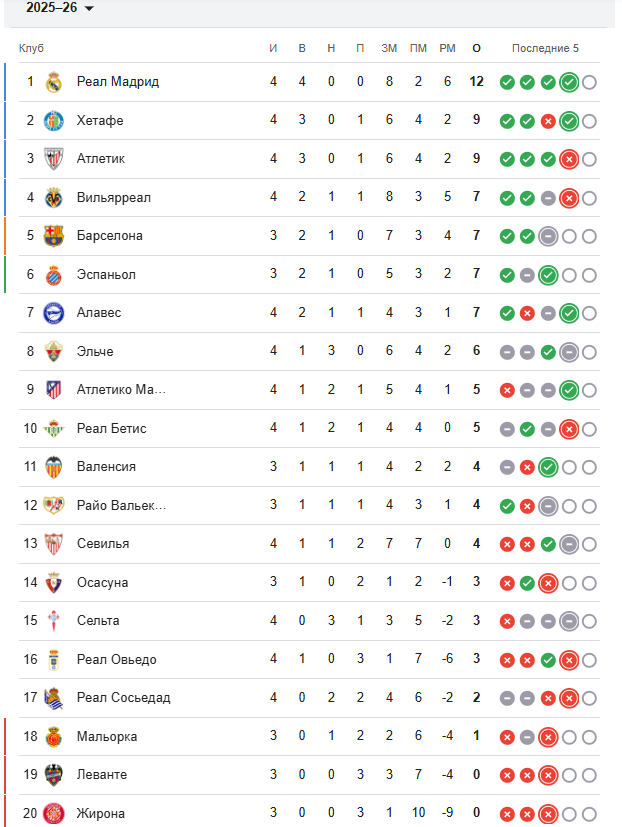Click the Valencia club crest
This screenshot has height=827, width=622.
click(54, 467)
